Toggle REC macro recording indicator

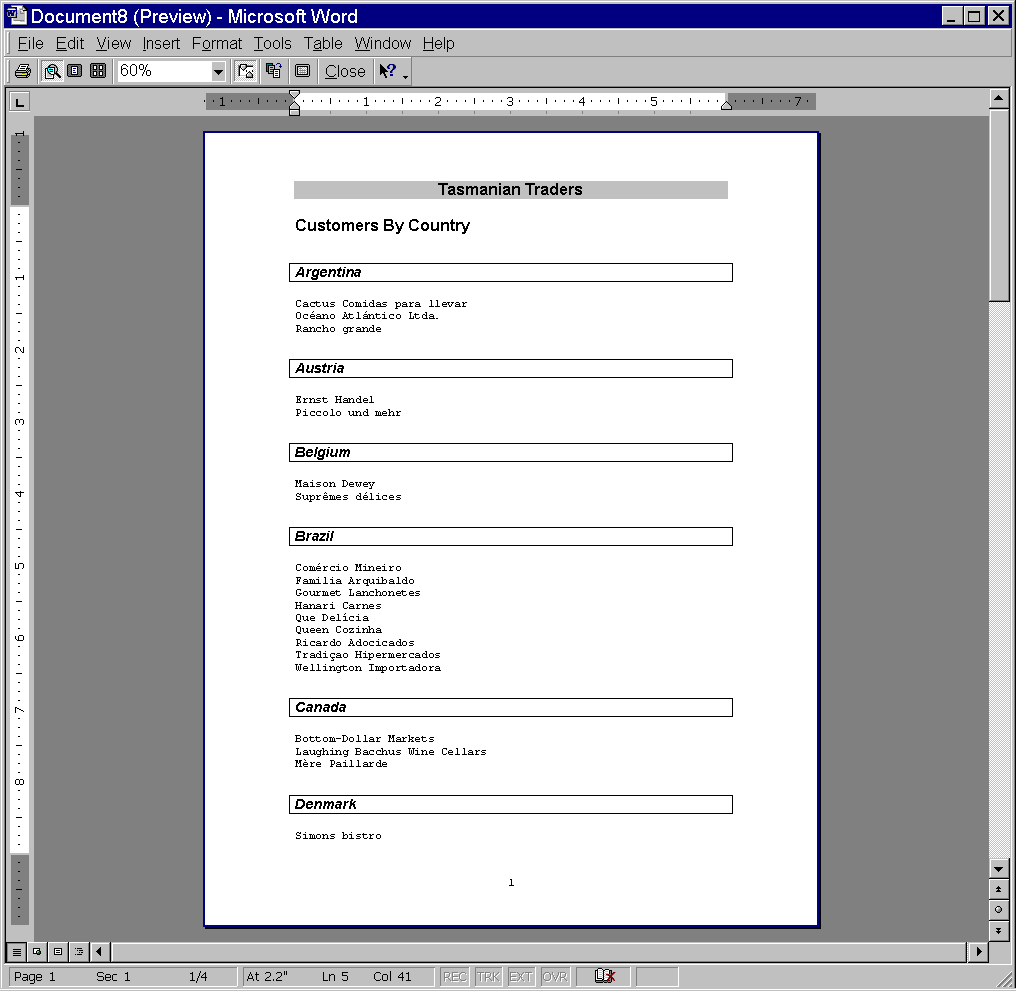click(x=455, y=976)
